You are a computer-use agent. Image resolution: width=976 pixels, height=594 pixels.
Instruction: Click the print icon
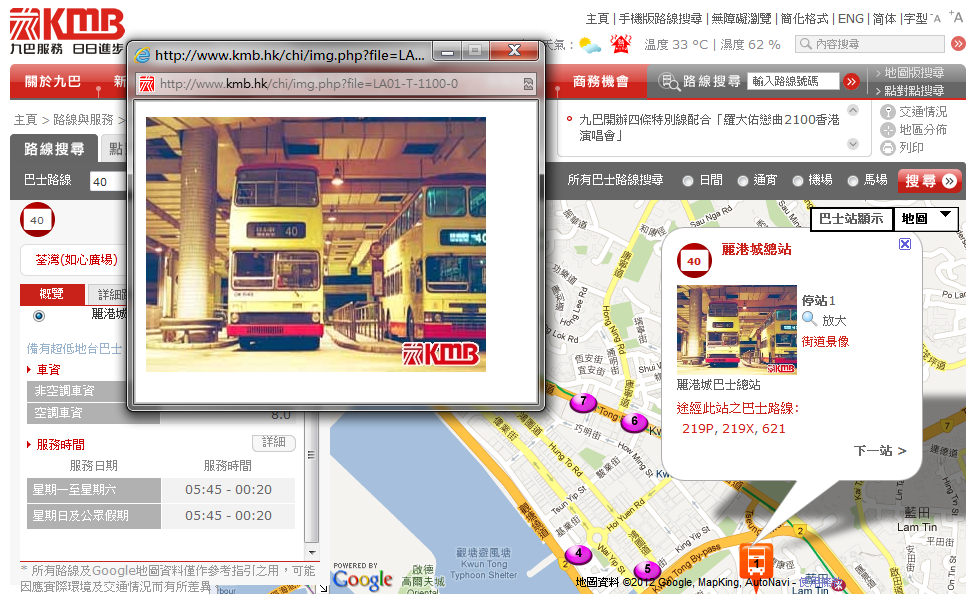(x=888, y=148)
